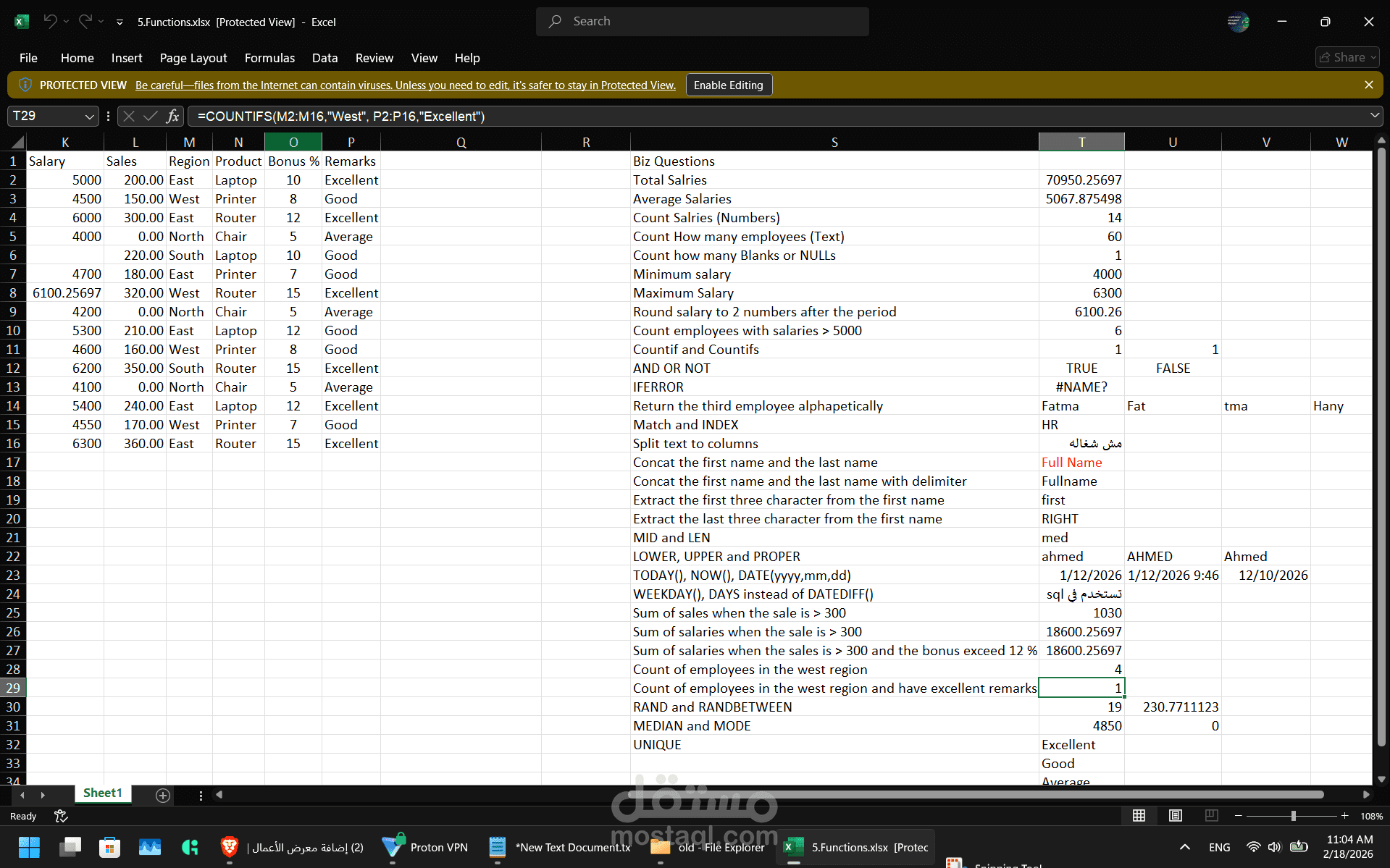Select the Normal view icon in status bar
The width and height of the screenshot is (1390, 868).
click(x=1139, y=816)
